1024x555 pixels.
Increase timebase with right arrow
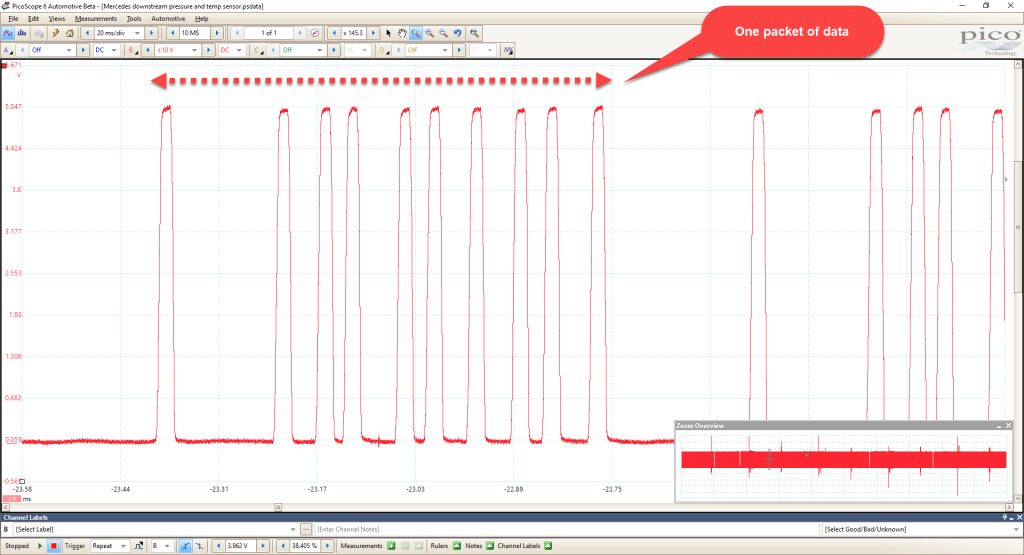tap(151, 33)
